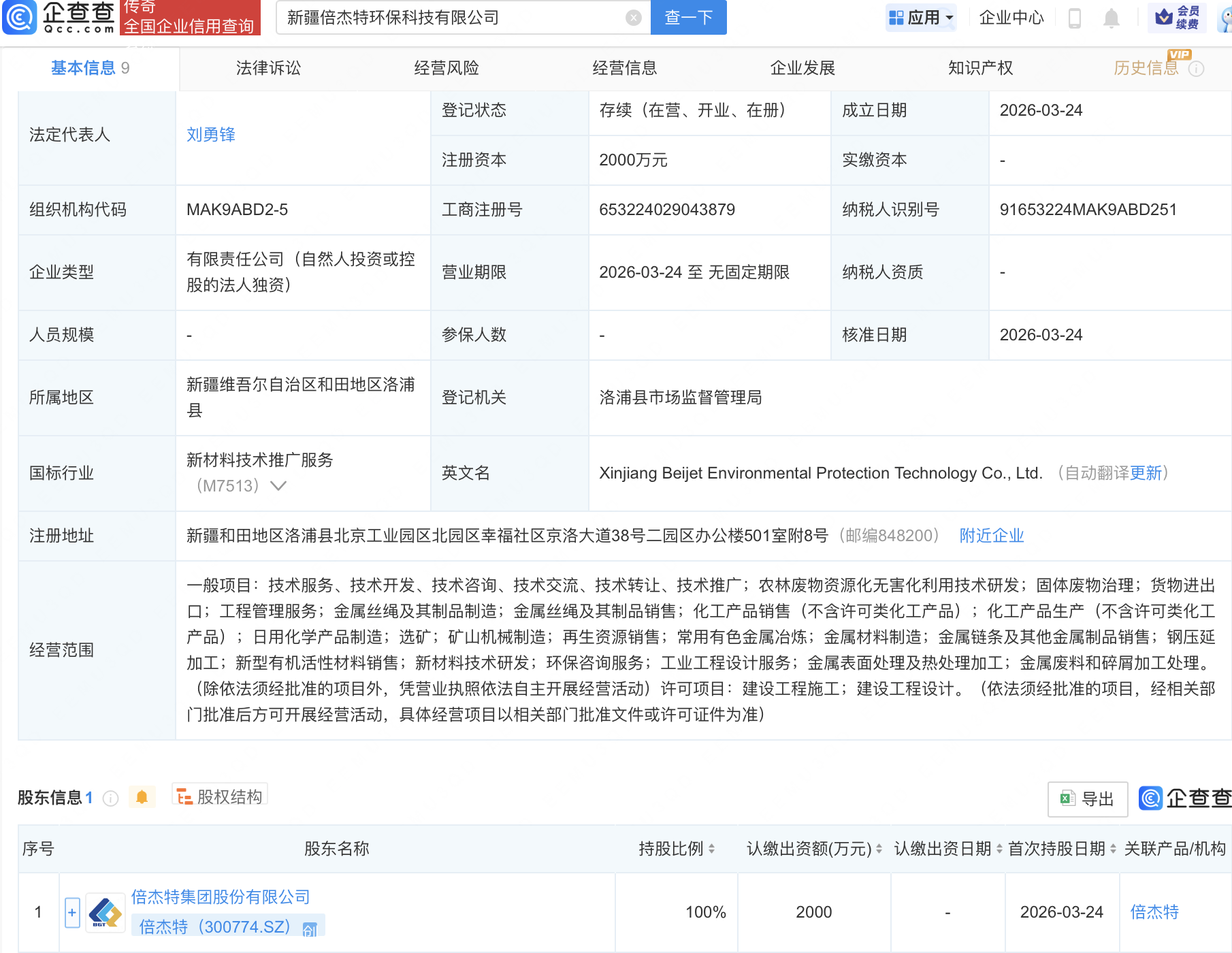Click the legal representative 刘勇锋 link
This screenshot has height=953, width=1232.
[x=210, y=134]
